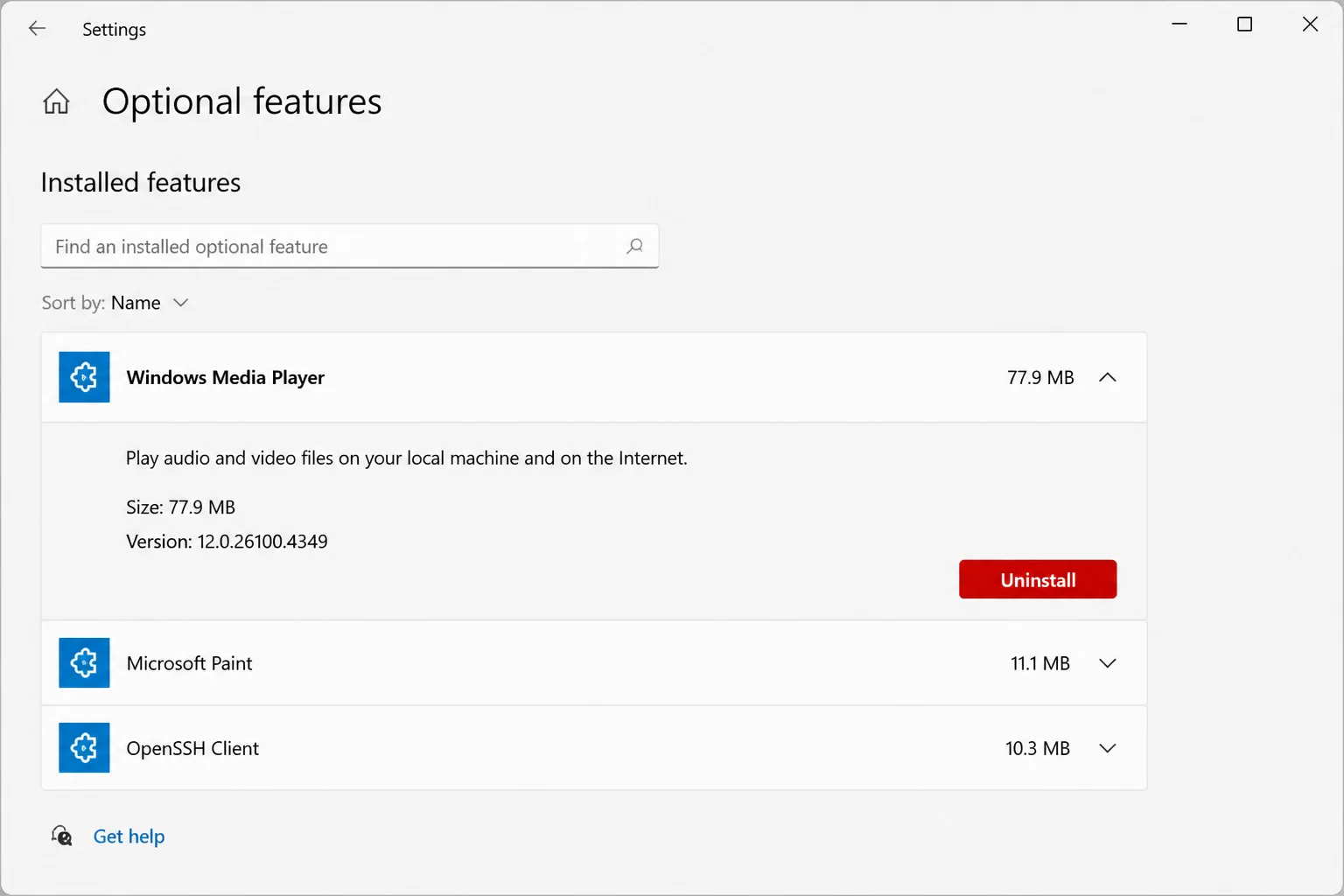The height and width of the screenshot is (896, 1344).
Task: Close the Settings window
Action: 1310,24
